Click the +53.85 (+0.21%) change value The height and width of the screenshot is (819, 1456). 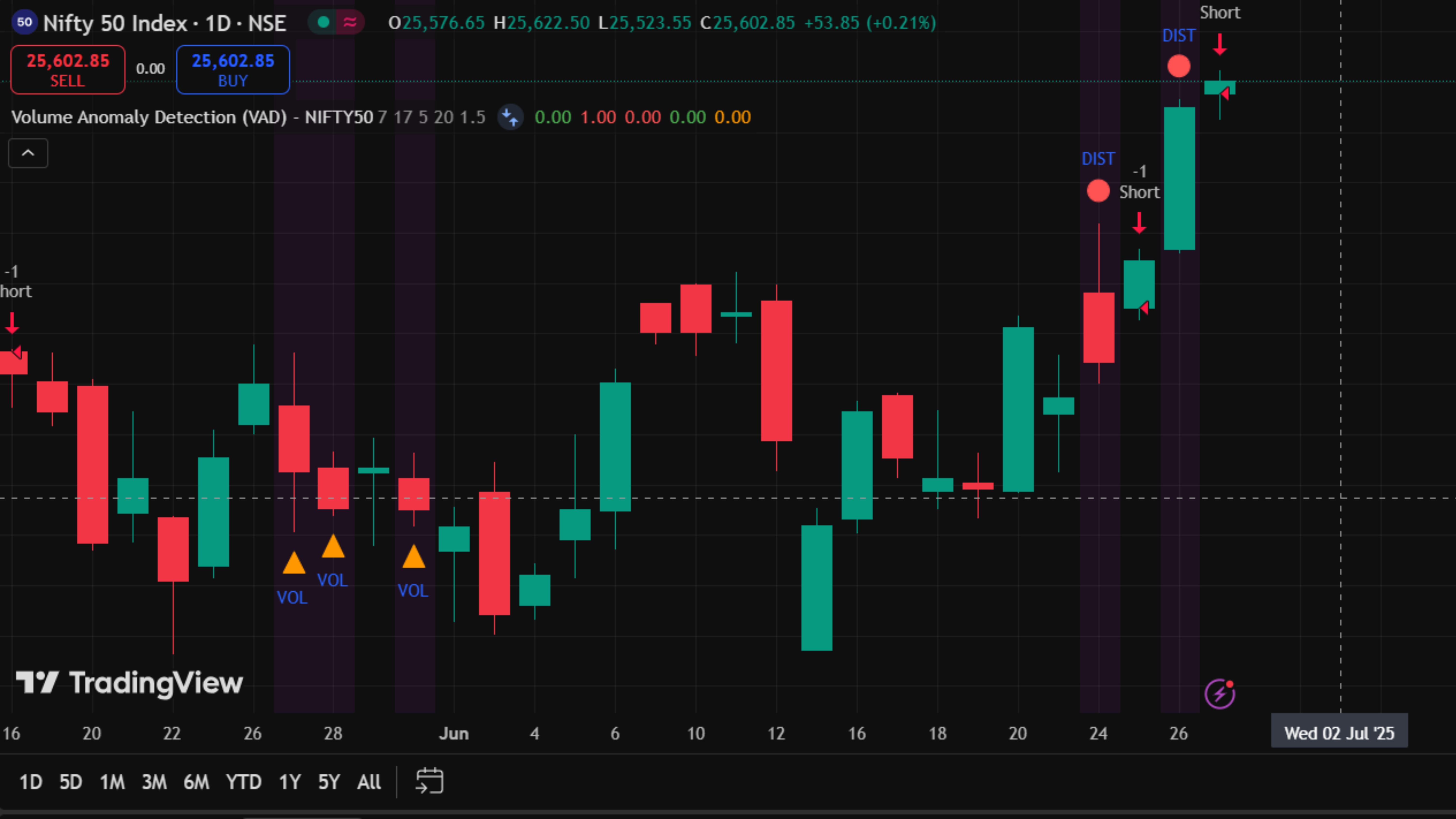click(x=870, y=23)
